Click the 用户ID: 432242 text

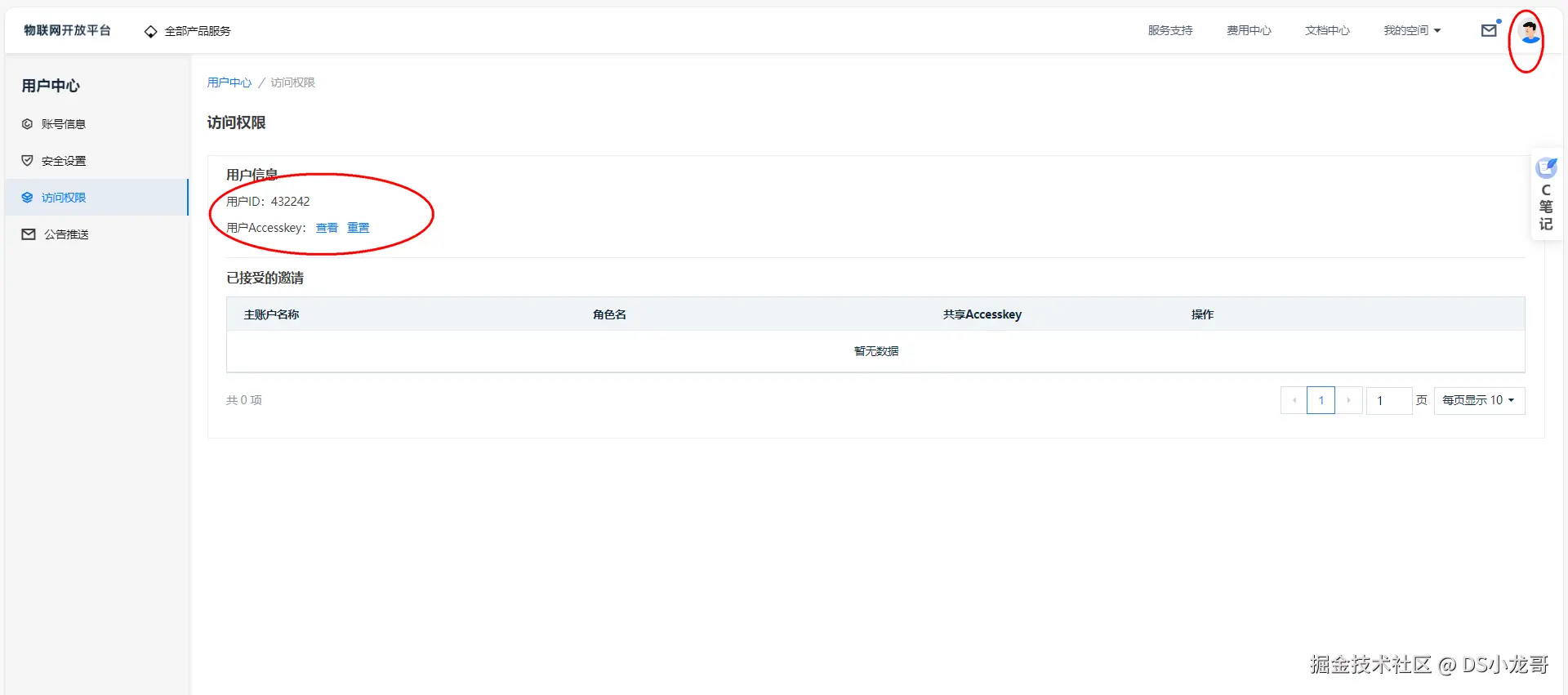(x=268, y=202)
